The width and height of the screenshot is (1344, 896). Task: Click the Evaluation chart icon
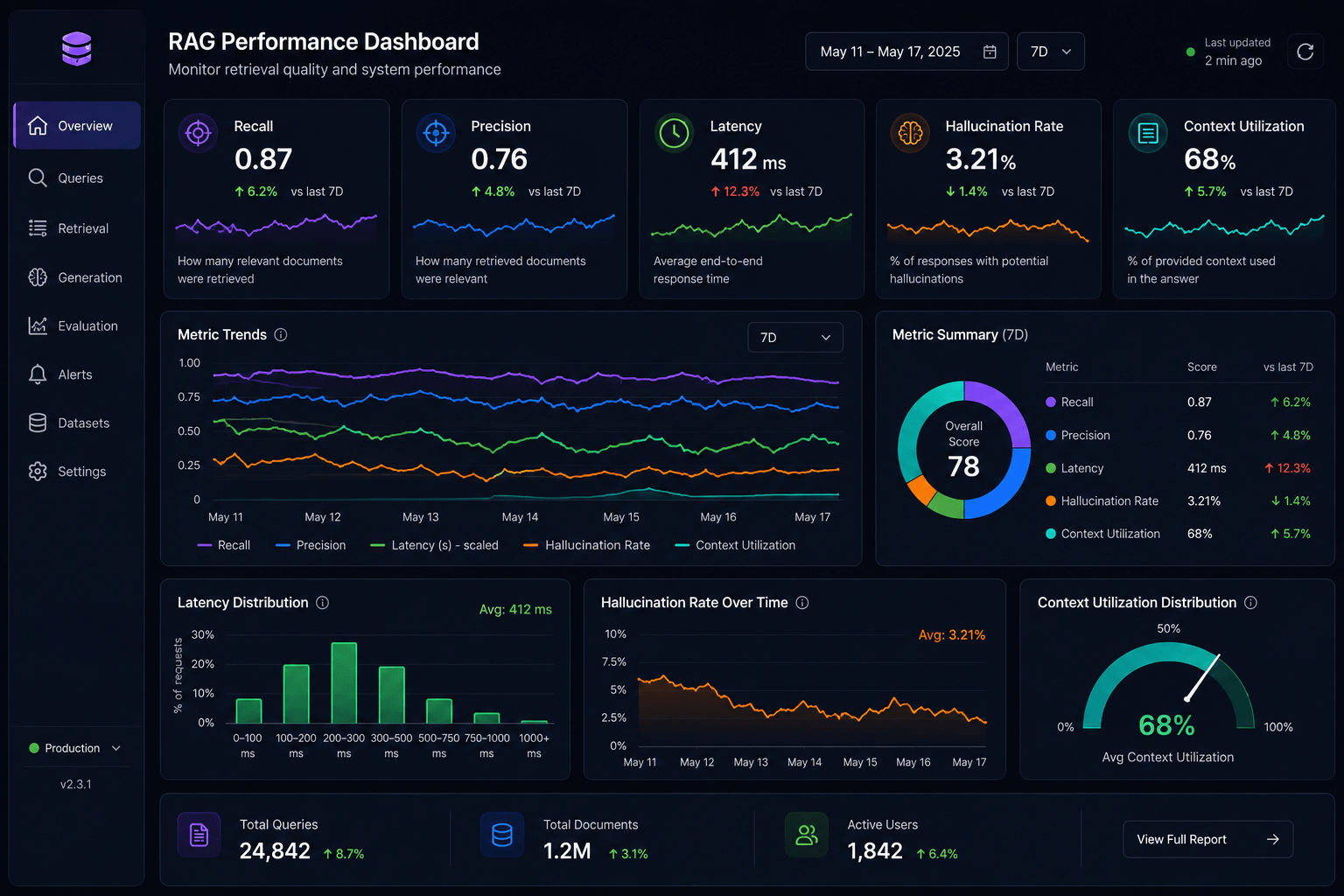pyautogui.click(x=38, y=325)
